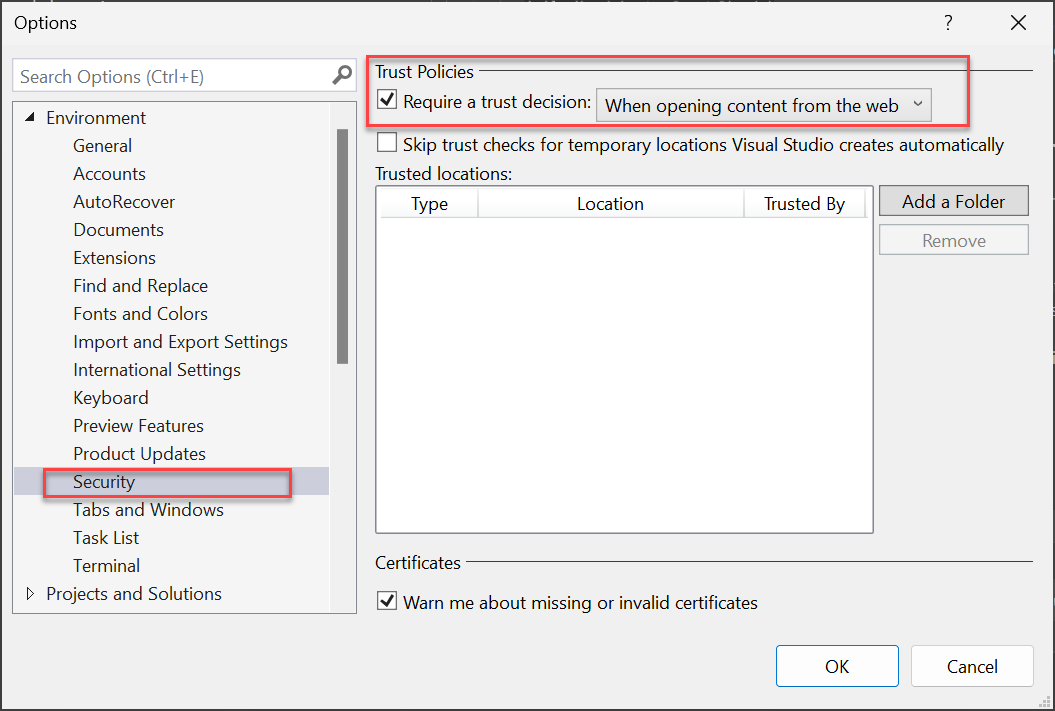Select Product Updates
Viewport: 1055px width, 711px height.
tap(139, 454)
